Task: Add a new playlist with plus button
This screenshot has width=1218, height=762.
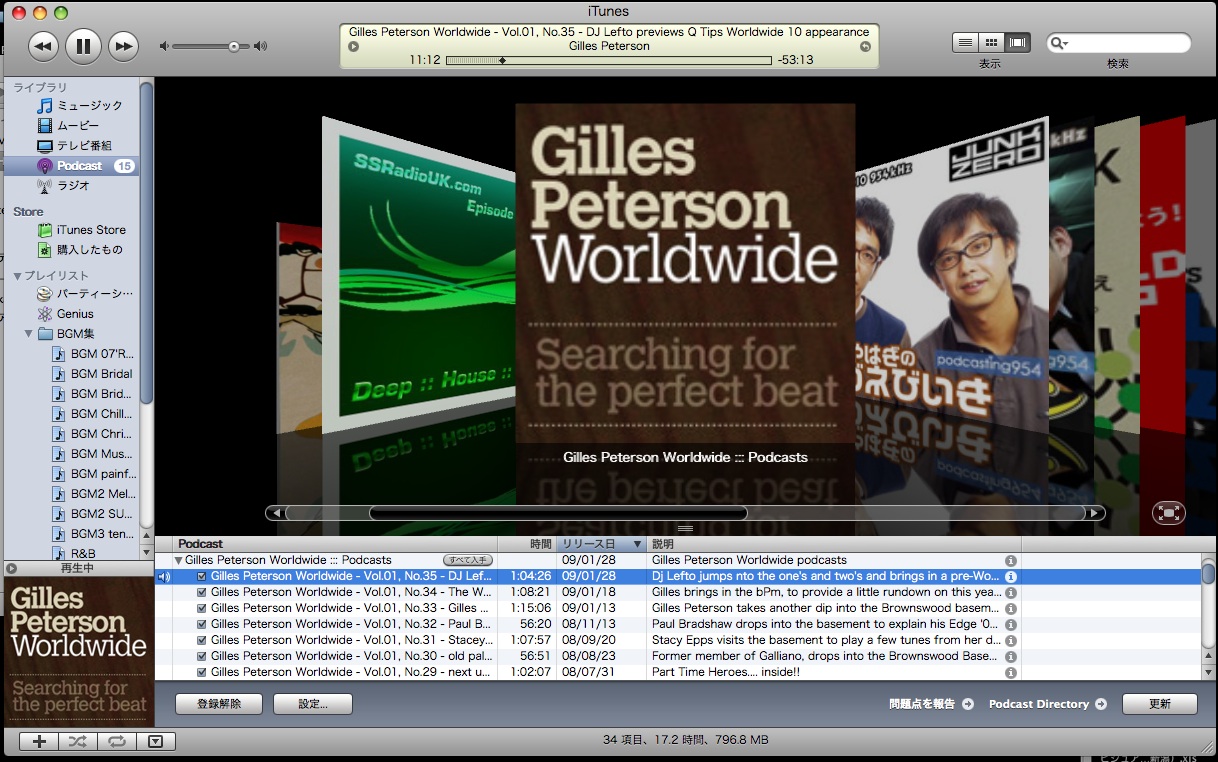Action: coord(39,741)
